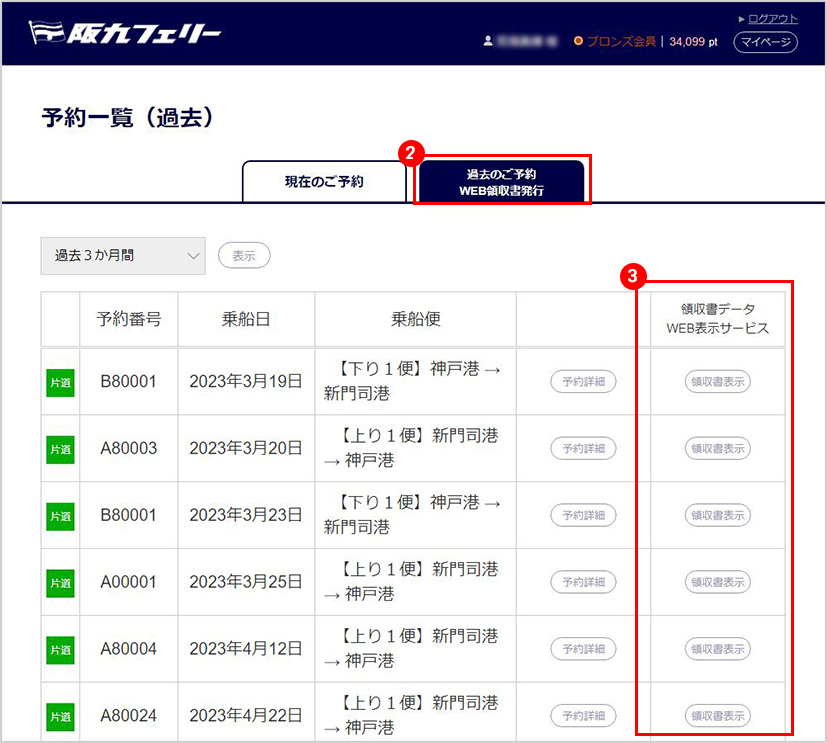Open マイページ from the header
The image size is (827, 743).
[x=765, y=42]
